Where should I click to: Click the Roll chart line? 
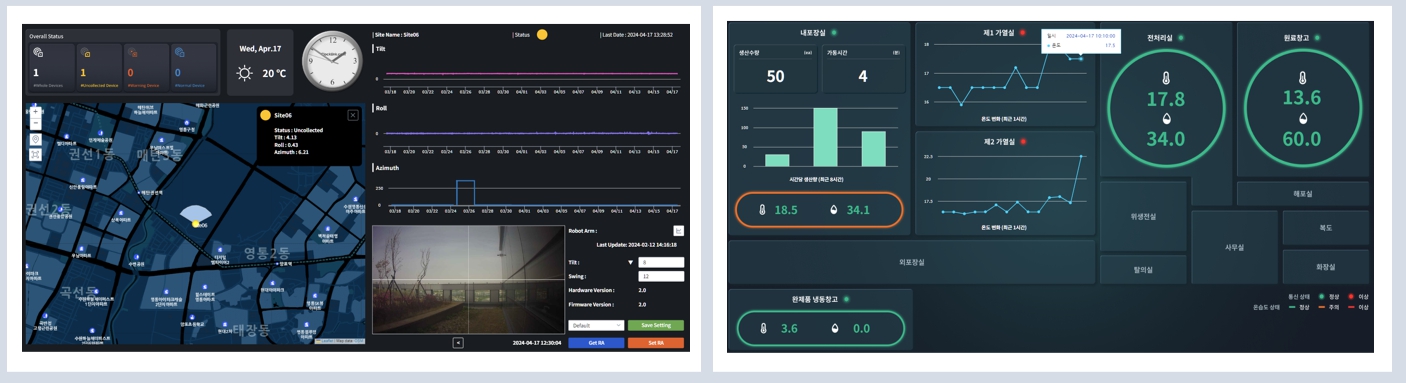(532, 133)
